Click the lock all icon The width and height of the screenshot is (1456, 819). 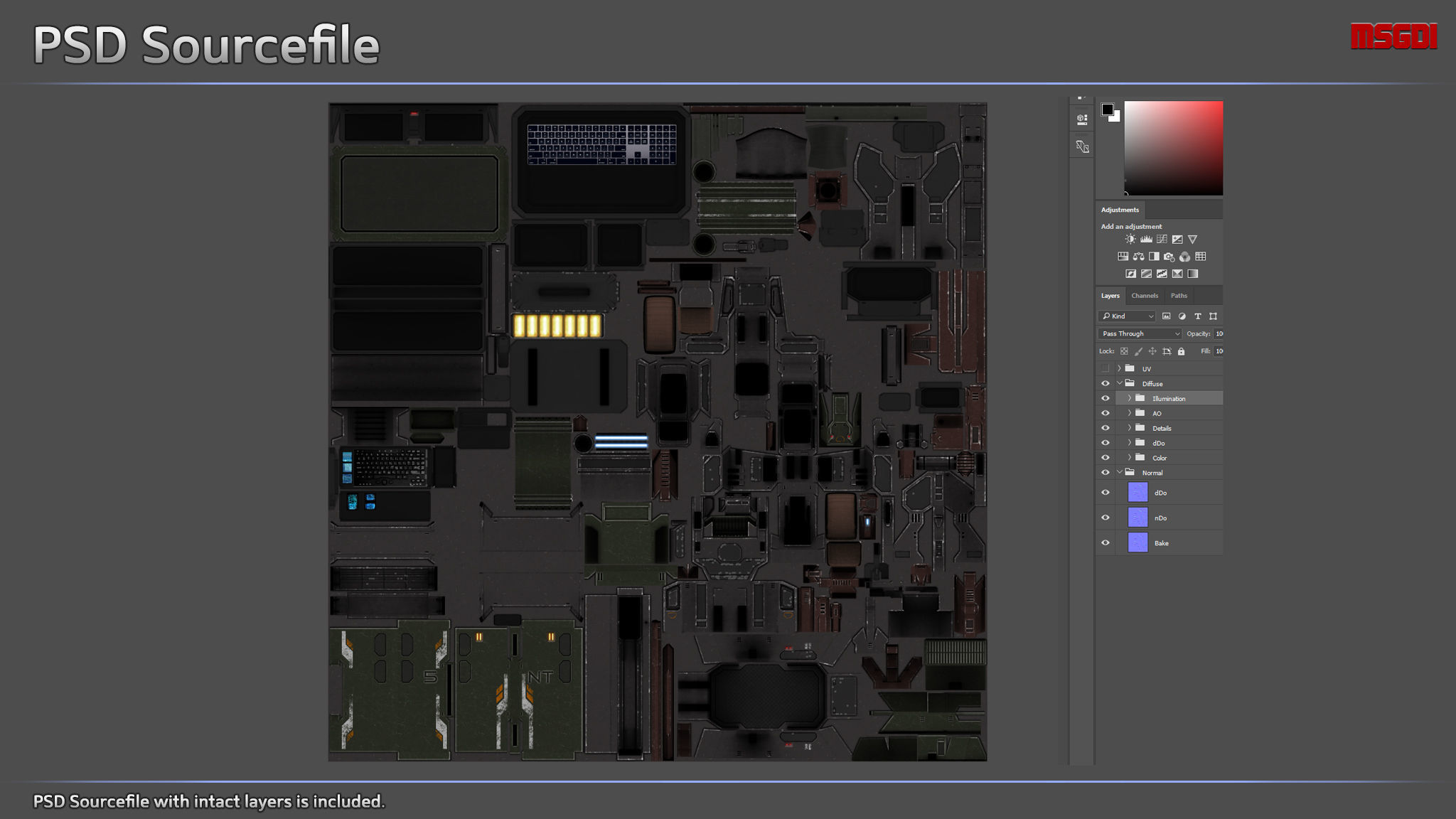[x=1181, y=351]
